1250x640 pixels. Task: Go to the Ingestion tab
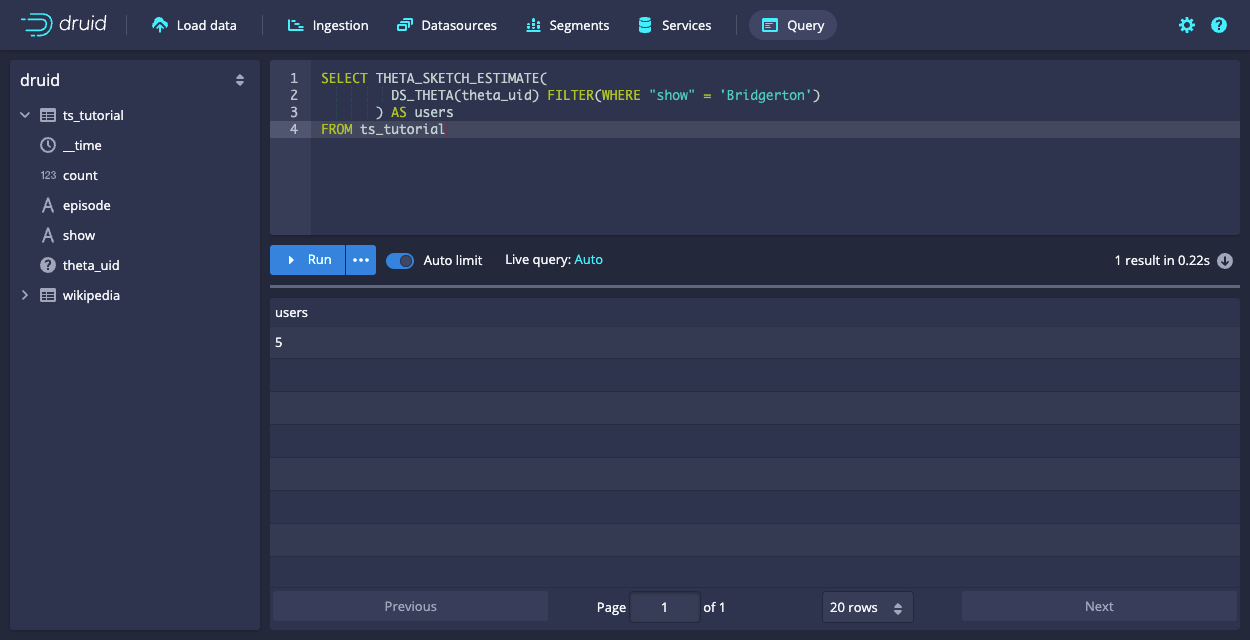tap(327, 26)
